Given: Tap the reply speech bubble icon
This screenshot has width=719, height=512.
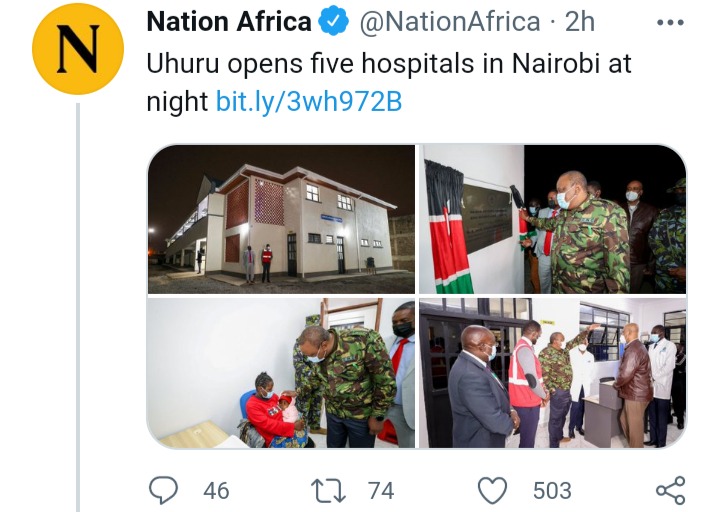Looking at the screenshot, I should pyautogui.click(x=164, y=490).
